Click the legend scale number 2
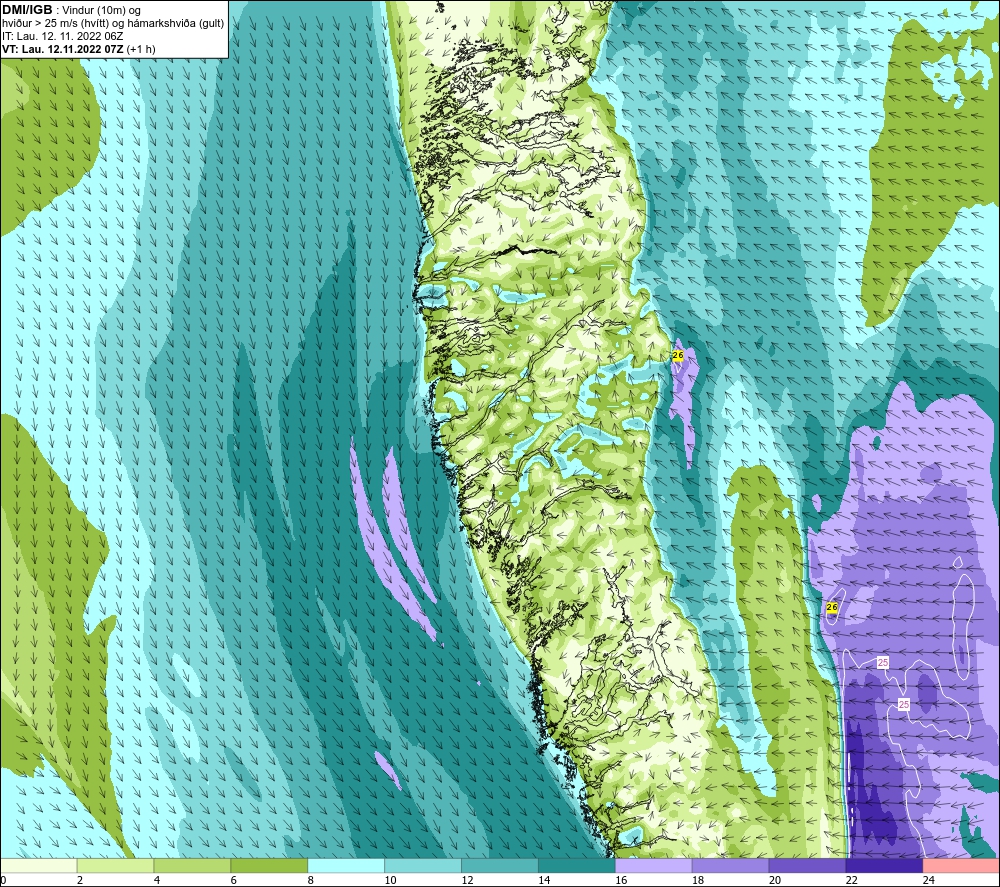Screen dimensions: 1000x887 coord(80,880)
